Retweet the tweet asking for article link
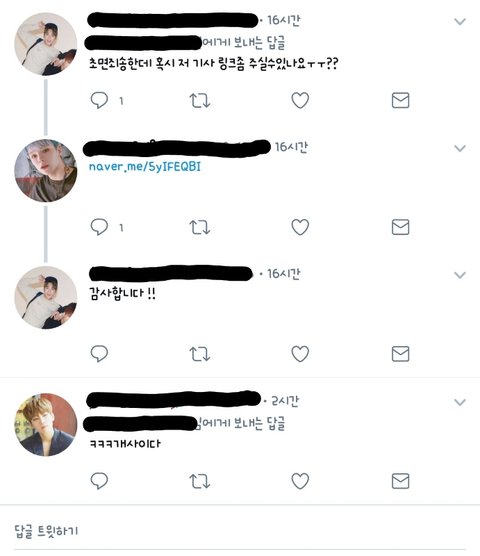Screen dimensions: 480x556 (x=200, y=100)
